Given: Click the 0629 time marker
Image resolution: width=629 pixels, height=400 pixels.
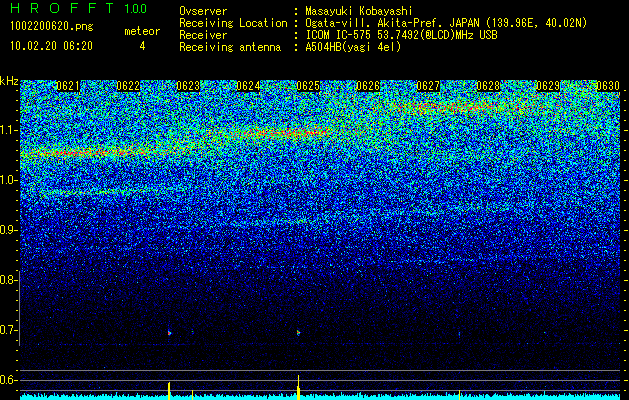Looking at the screenshot, I should (x=548, y=86).
